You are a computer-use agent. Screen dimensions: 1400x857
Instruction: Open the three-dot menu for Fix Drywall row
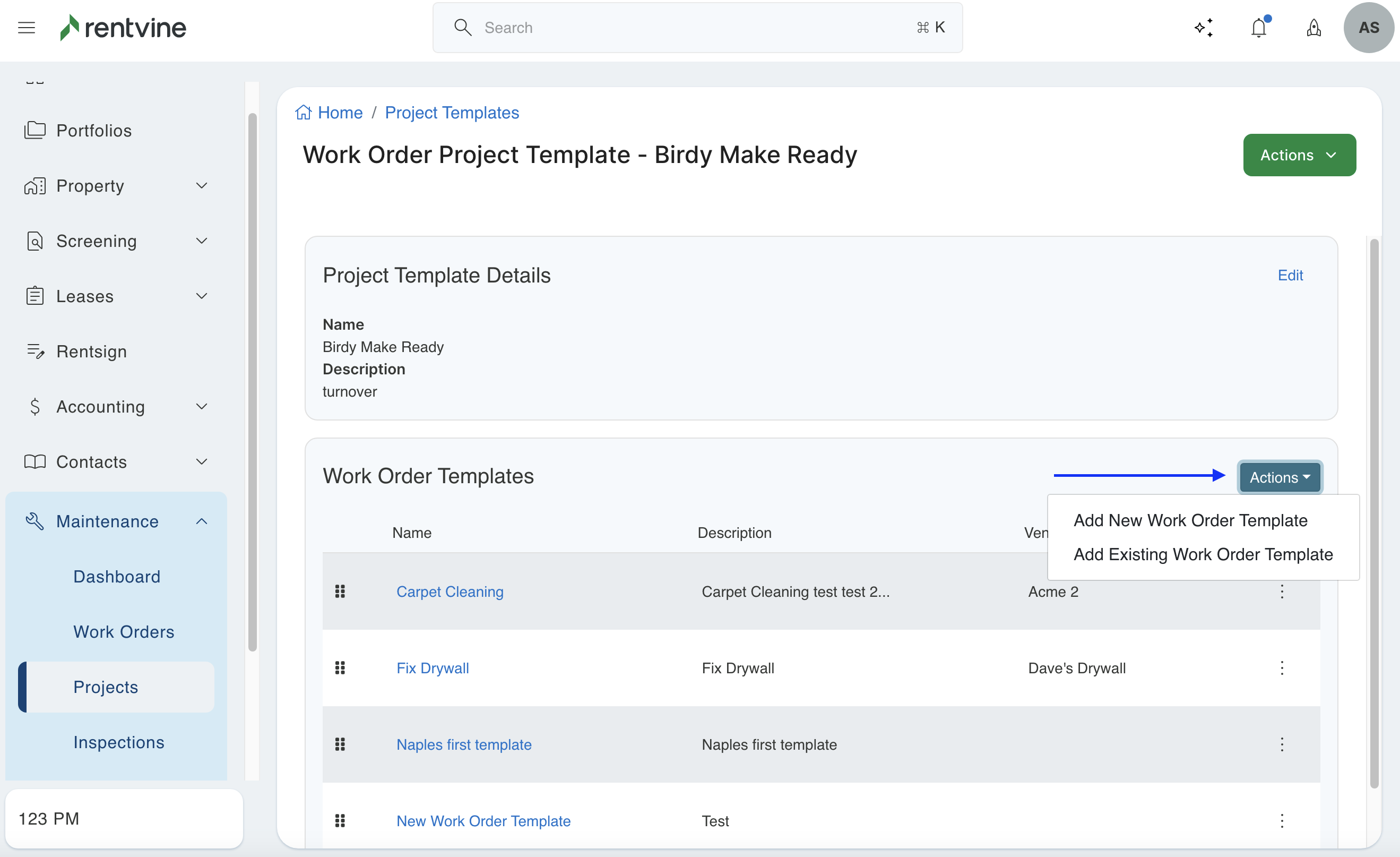pyautogui.click(x=1282, y=668)
